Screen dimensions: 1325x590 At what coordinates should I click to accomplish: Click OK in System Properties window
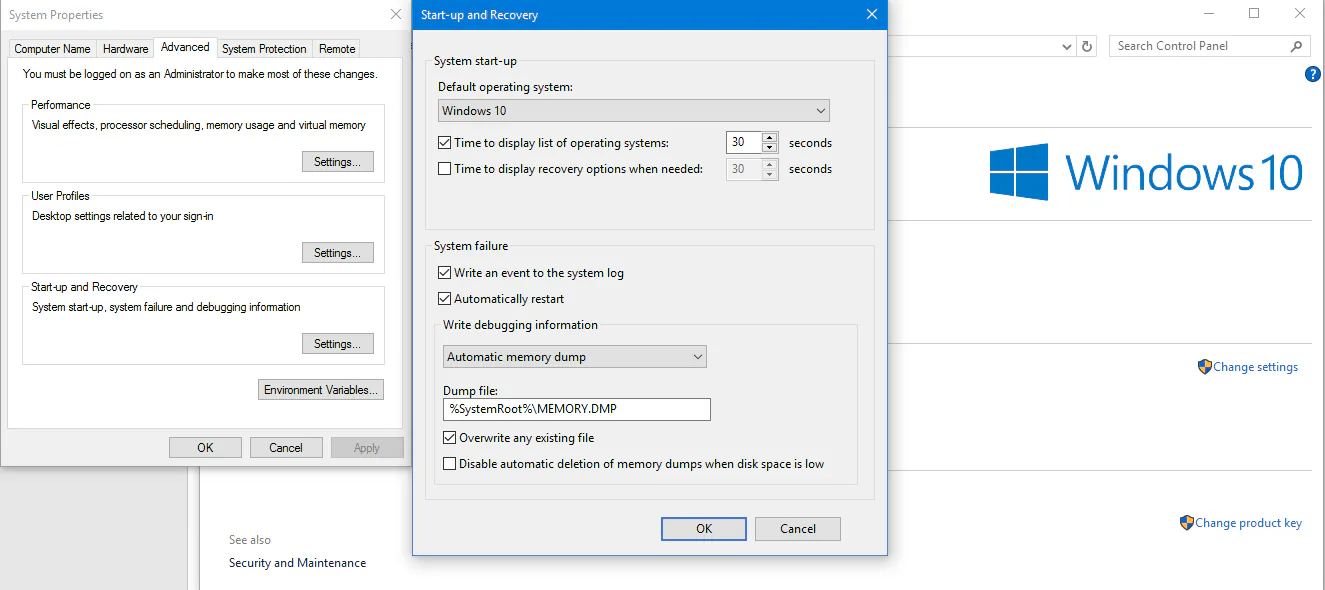(x=205, y=448)
